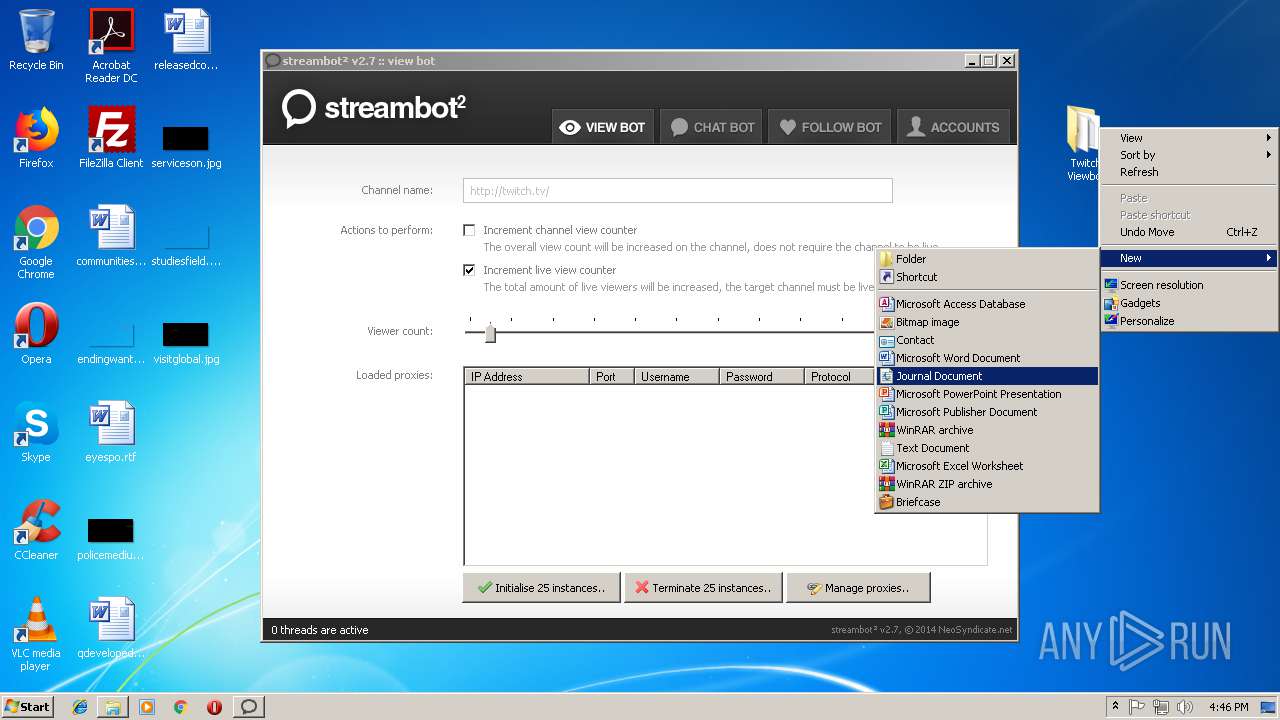Open the communities Word document icon

pyautogui.click(x=111, y=236)
